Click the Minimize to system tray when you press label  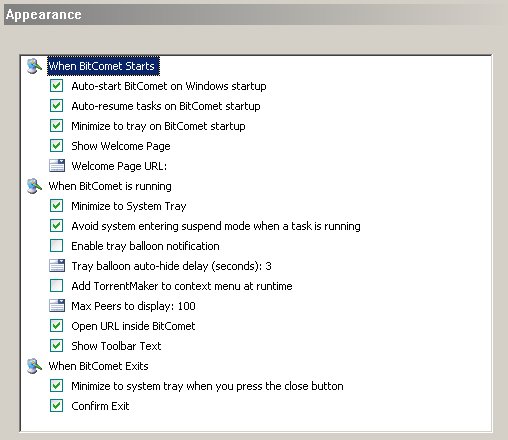[x=207, y=386]
